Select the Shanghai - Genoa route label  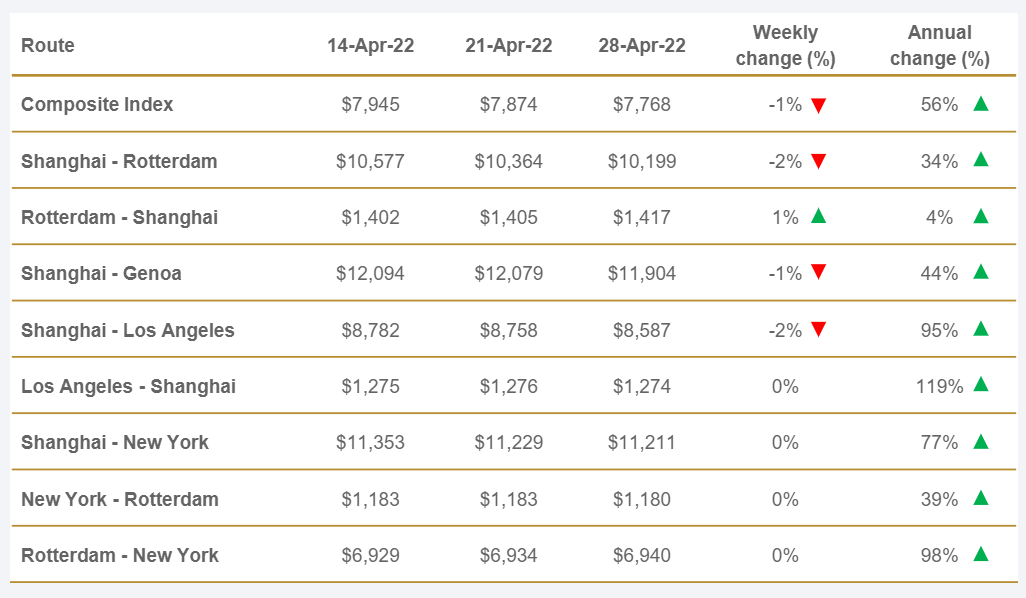click(101, 274)
